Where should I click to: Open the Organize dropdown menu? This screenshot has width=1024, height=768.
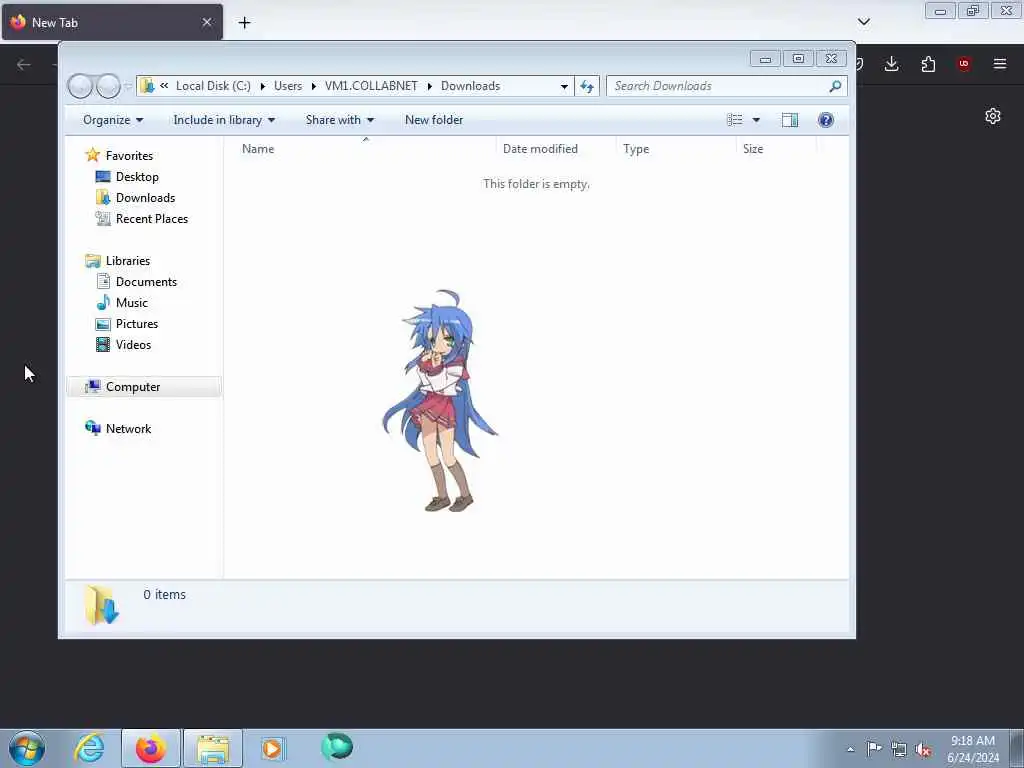point(112,120)
